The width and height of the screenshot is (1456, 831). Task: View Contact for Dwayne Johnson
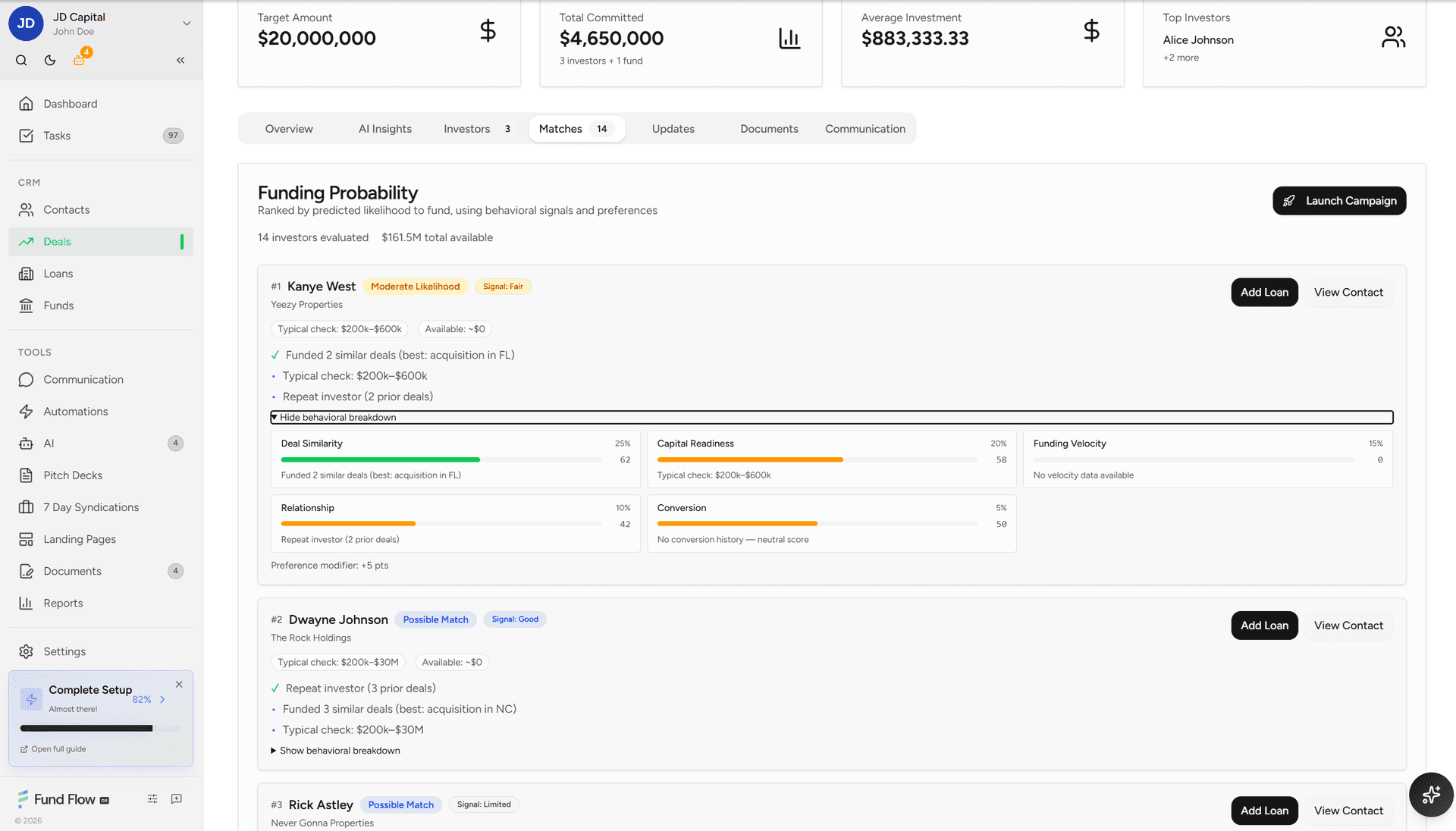pos(1348,626)
